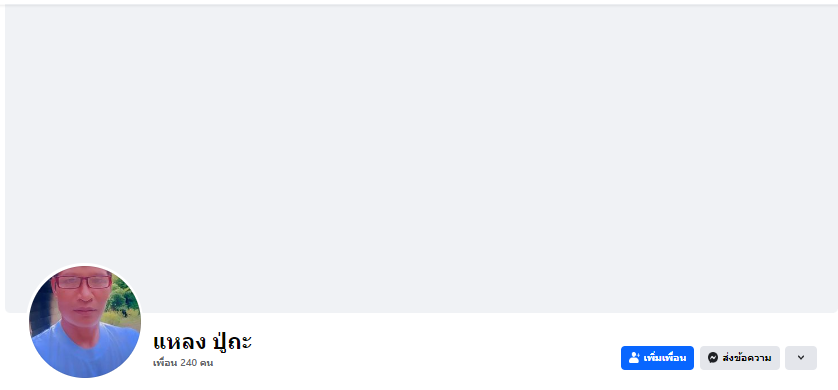
Task: Click the chat bubble icon before ส่งข้อความ
Action: click(712, 357)
